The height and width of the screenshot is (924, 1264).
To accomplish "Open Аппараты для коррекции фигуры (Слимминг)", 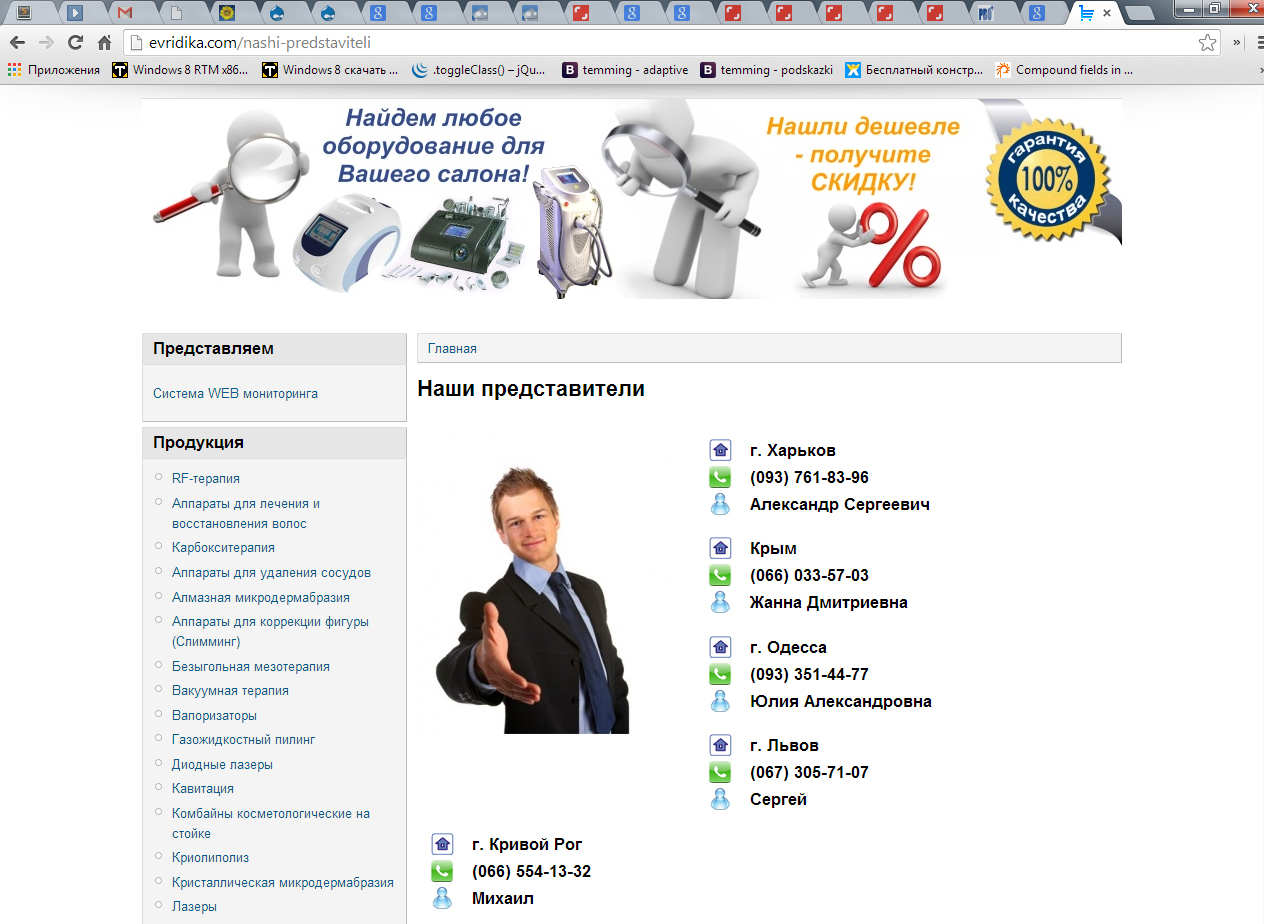I will pyautogui.click(x=270, y=632).
